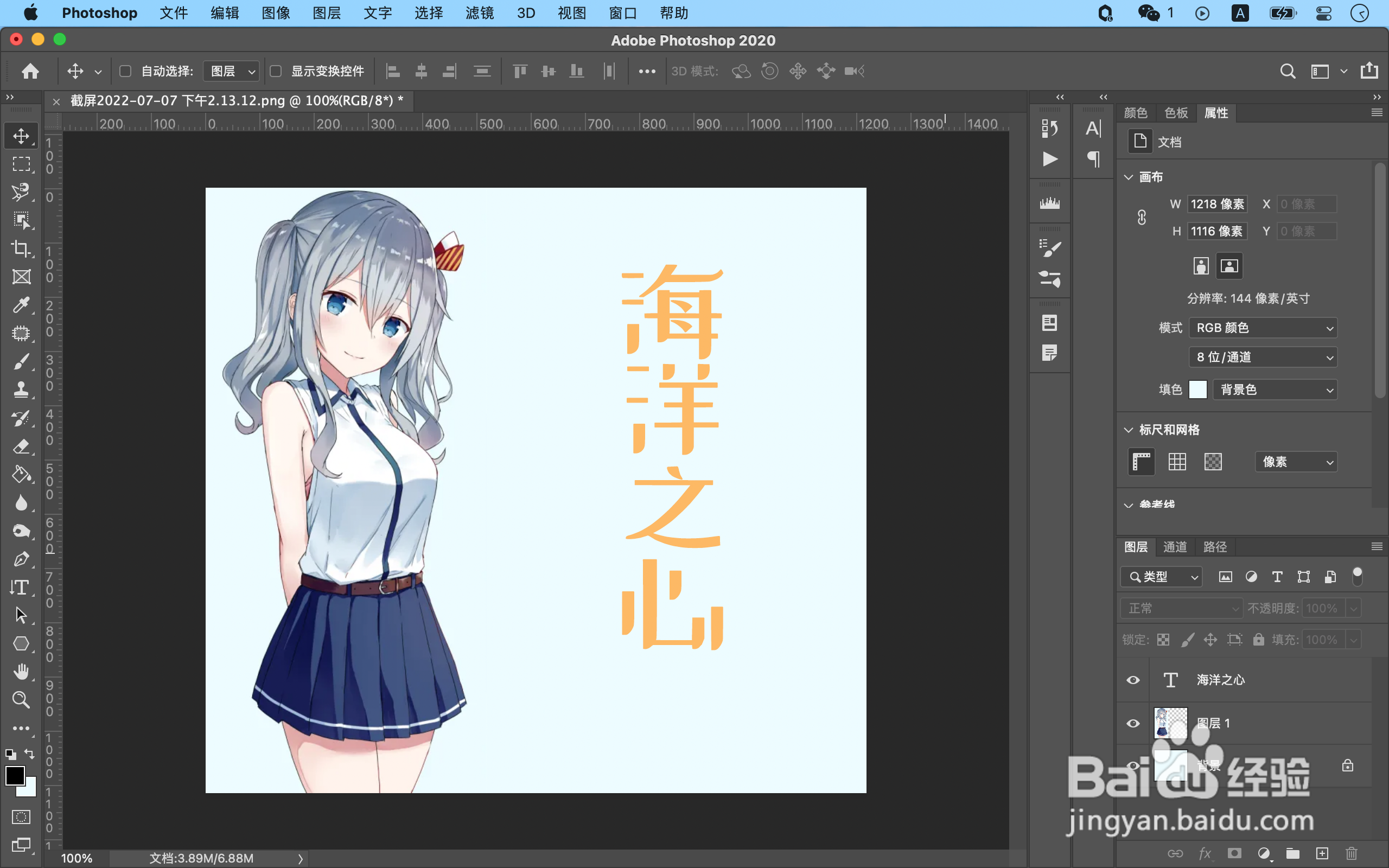
Task: Select the Clone Stamp tool
Action: coord(21,390)
